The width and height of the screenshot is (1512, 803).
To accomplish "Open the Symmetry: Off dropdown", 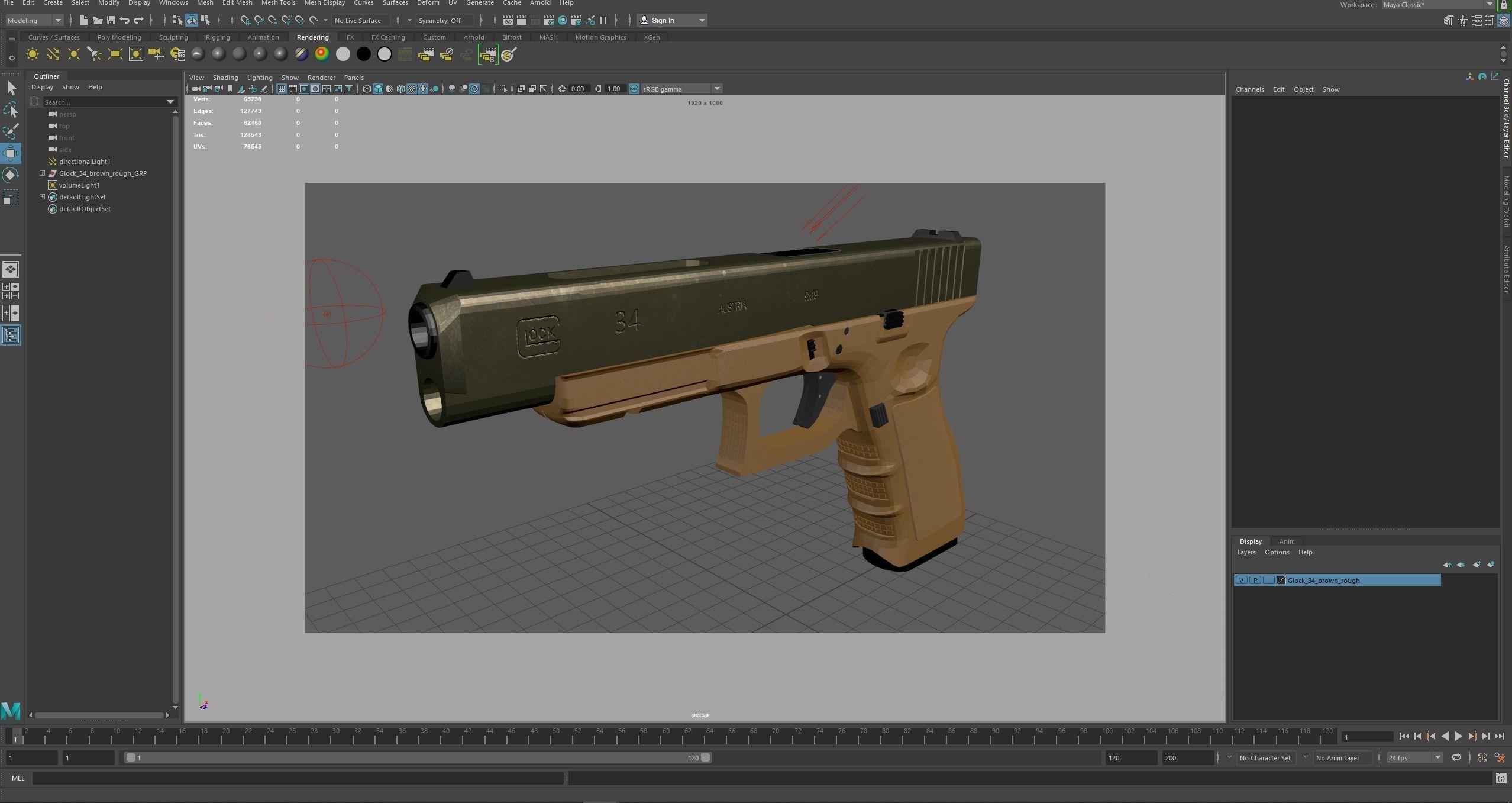I will tap(445, 21).
